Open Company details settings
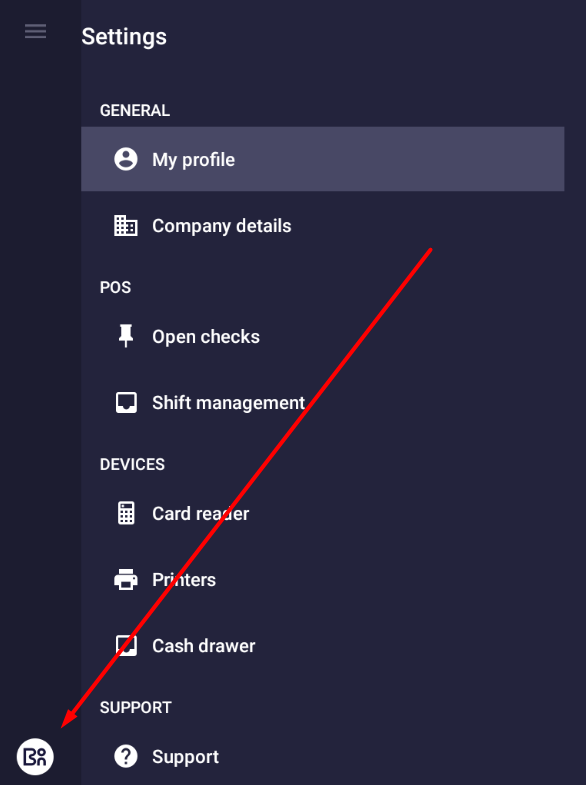 click(323, 225)
